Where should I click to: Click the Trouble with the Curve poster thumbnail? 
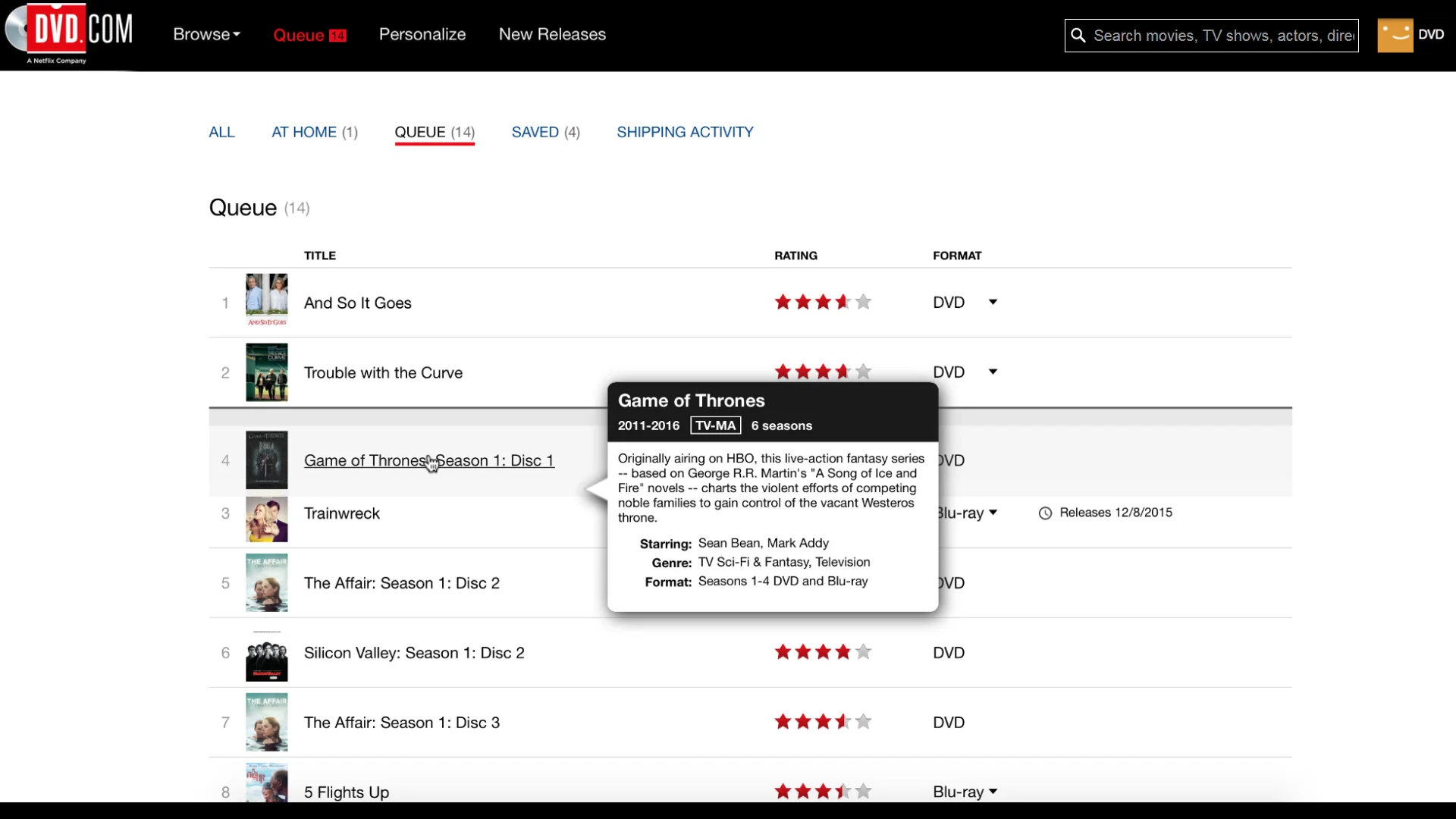click(267, 372)
